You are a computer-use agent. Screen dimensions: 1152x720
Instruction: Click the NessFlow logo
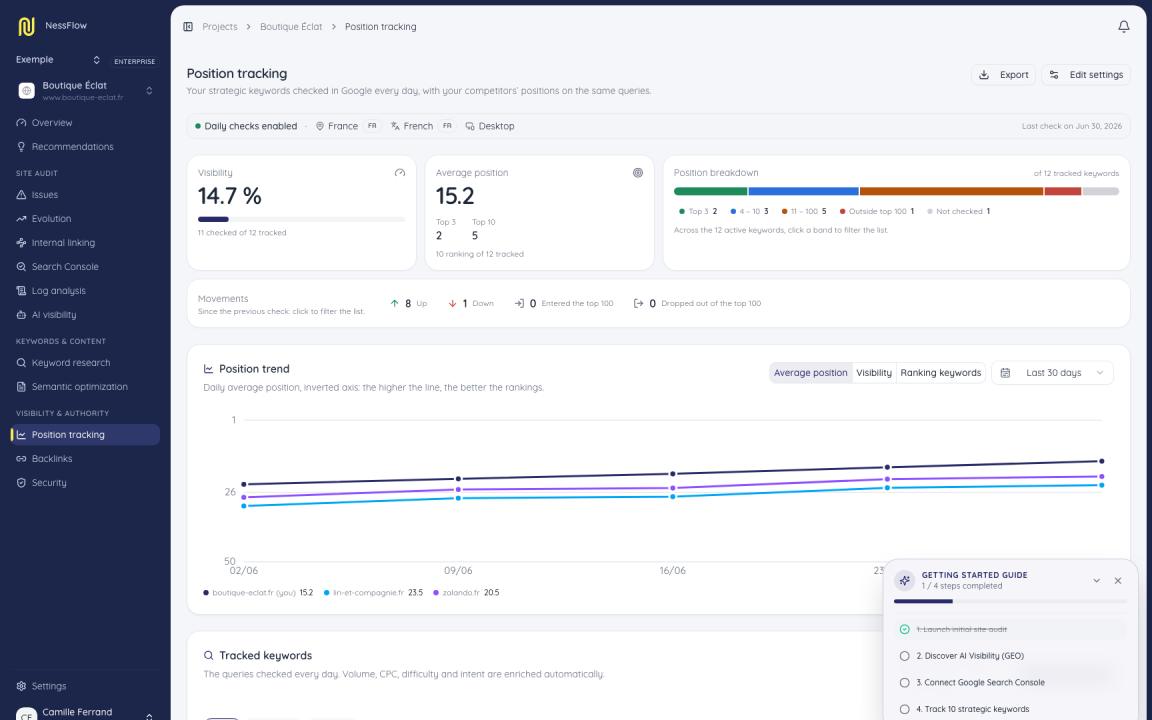point(26,26)
